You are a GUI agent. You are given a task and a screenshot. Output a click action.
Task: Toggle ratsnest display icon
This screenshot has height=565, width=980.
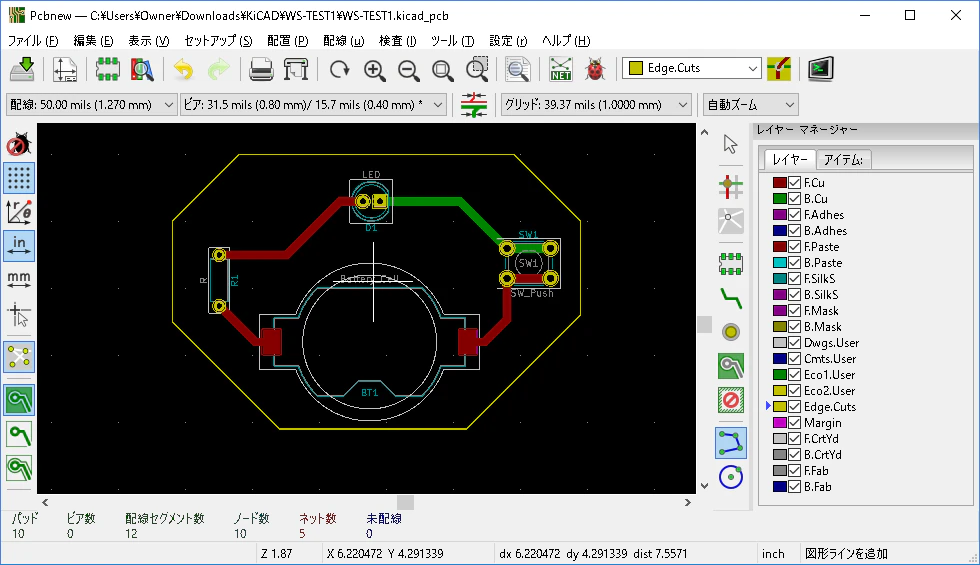pos(19,357)
